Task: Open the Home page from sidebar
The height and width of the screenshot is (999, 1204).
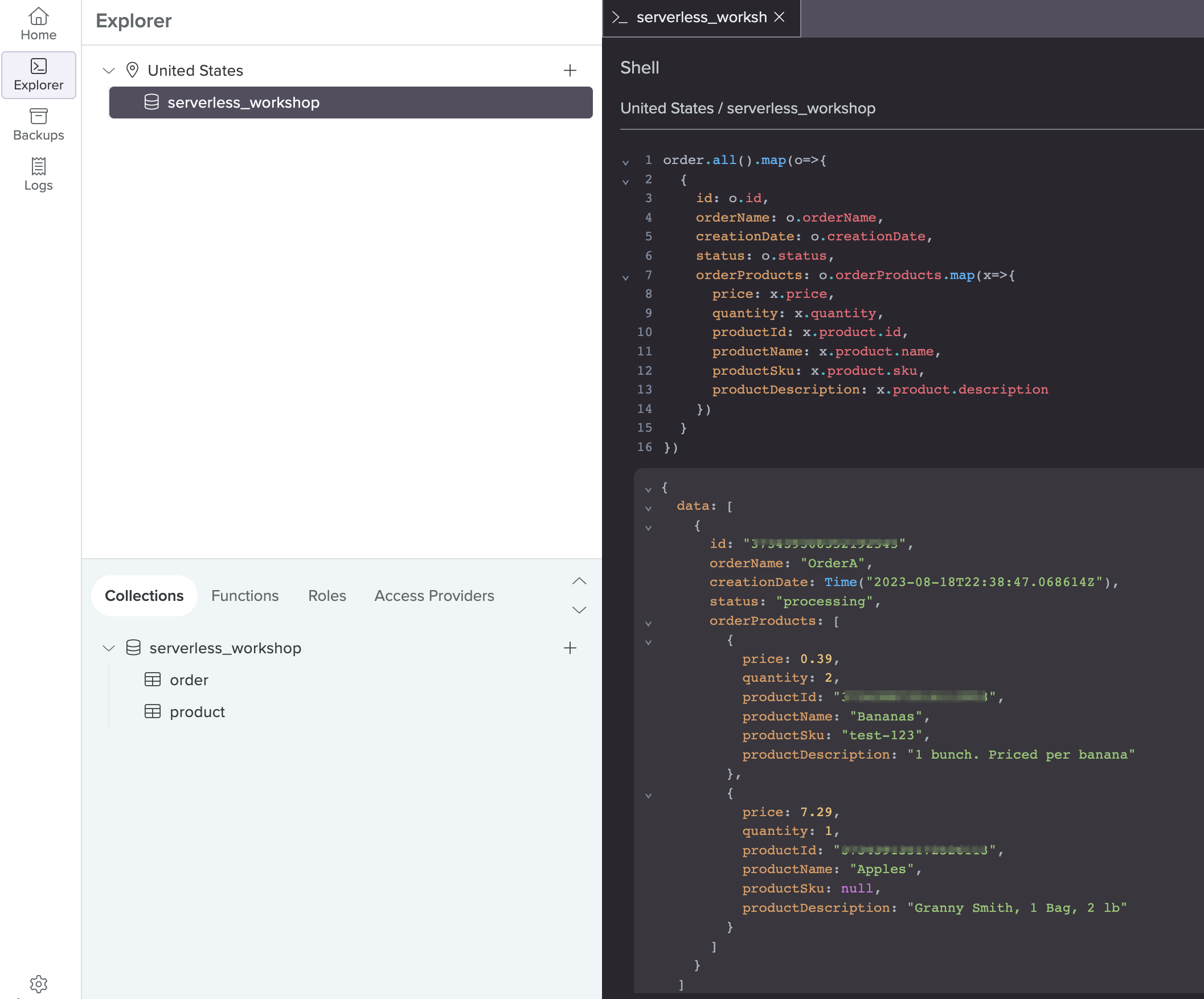Action: 38,24
